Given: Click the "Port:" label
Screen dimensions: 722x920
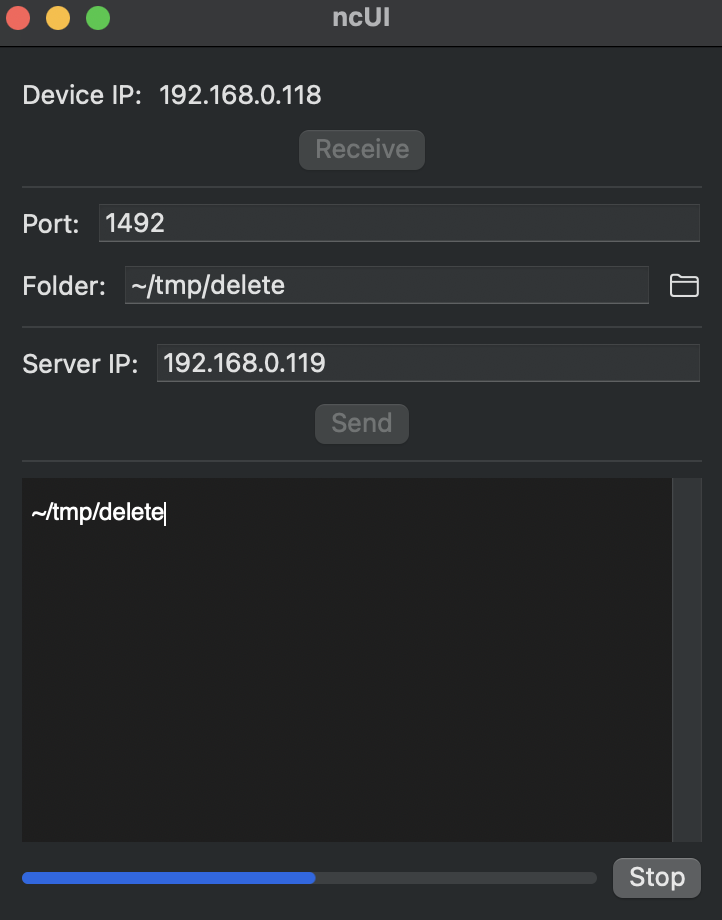Looking at the screenshot, I should pos(51,224).
